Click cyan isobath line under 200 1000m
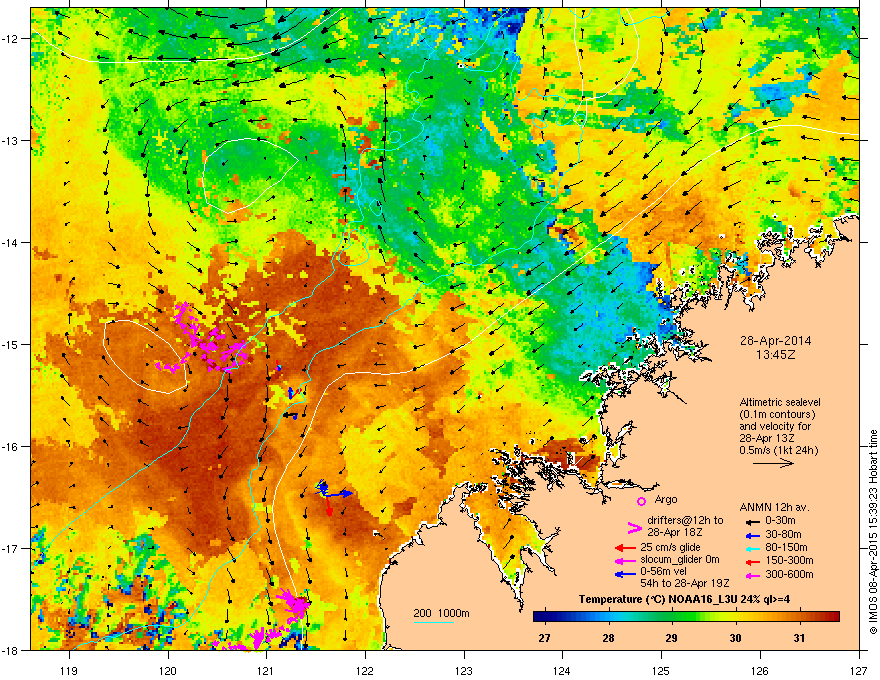The width and height of the screenshot is (880, 680). tap(434, 622)
